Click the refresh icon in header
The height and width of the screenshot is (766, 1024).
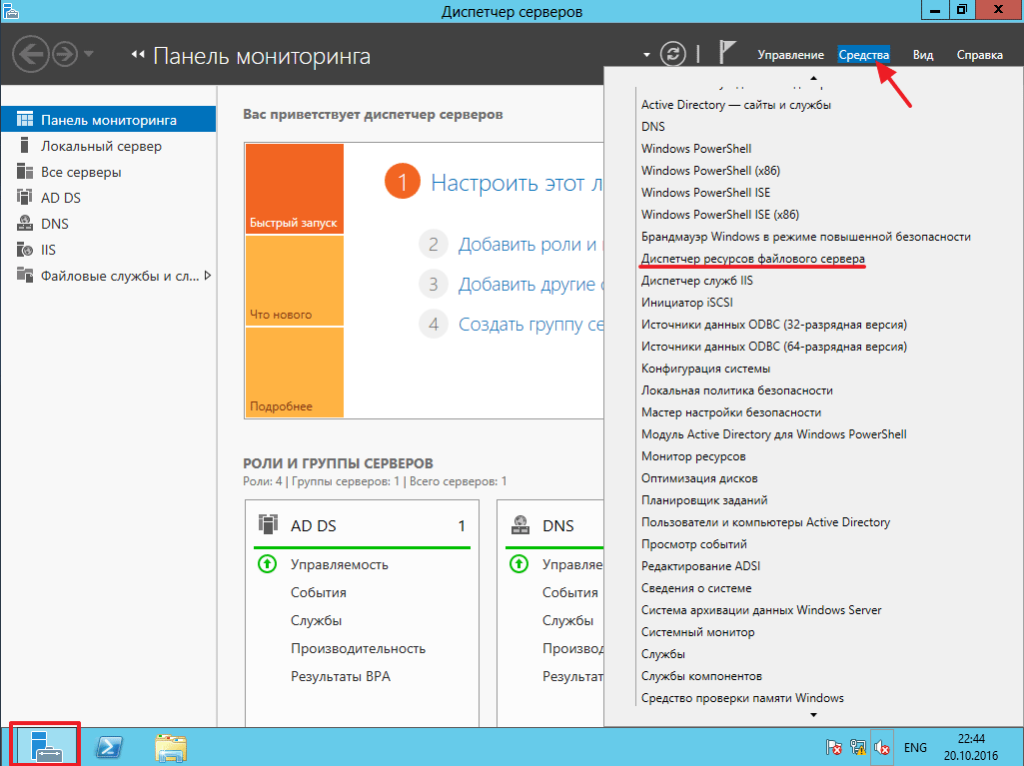[x=675, y=54]
